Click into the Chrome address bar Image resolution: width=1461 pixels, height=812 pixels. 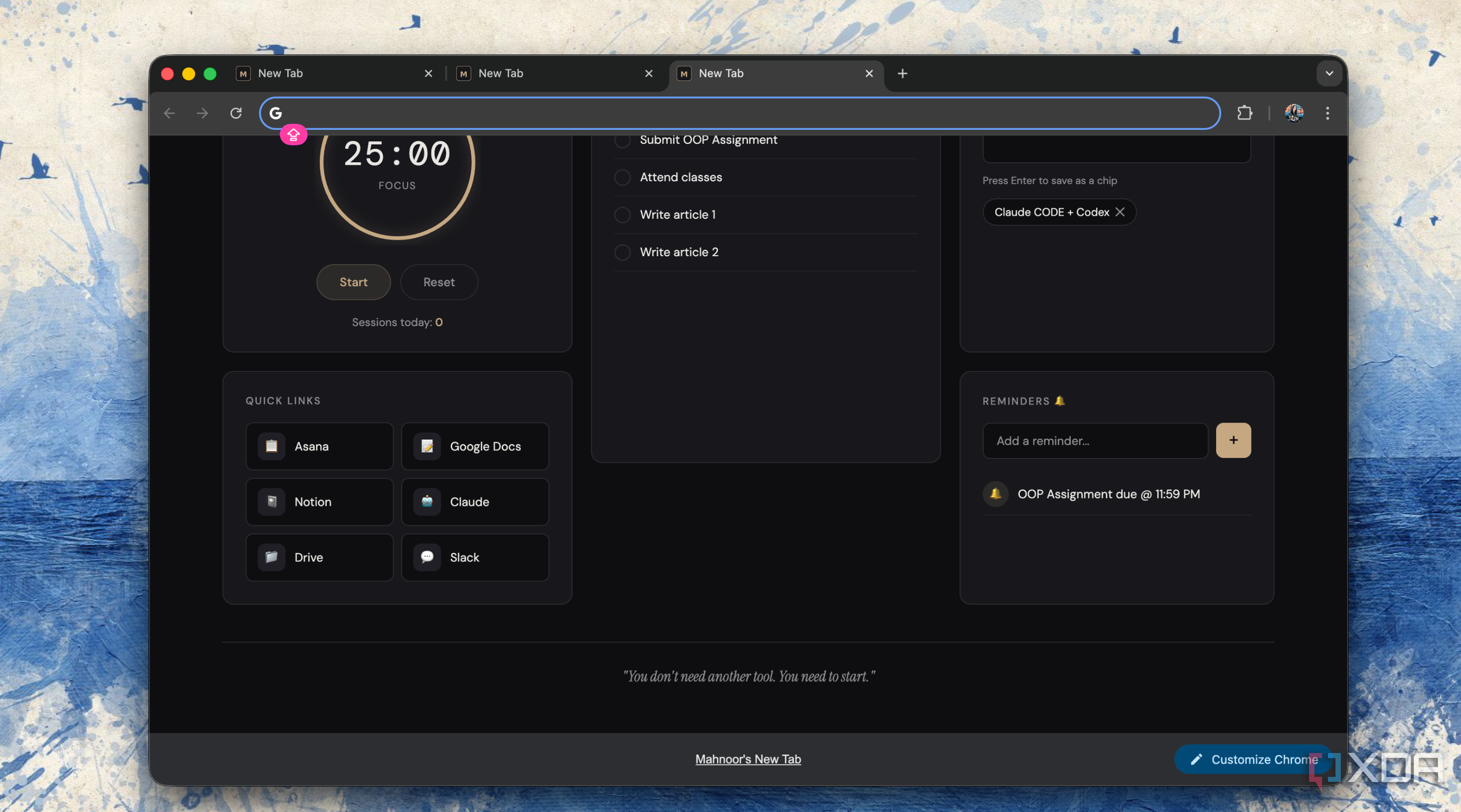pyautogui.click(x=740, y=113)
